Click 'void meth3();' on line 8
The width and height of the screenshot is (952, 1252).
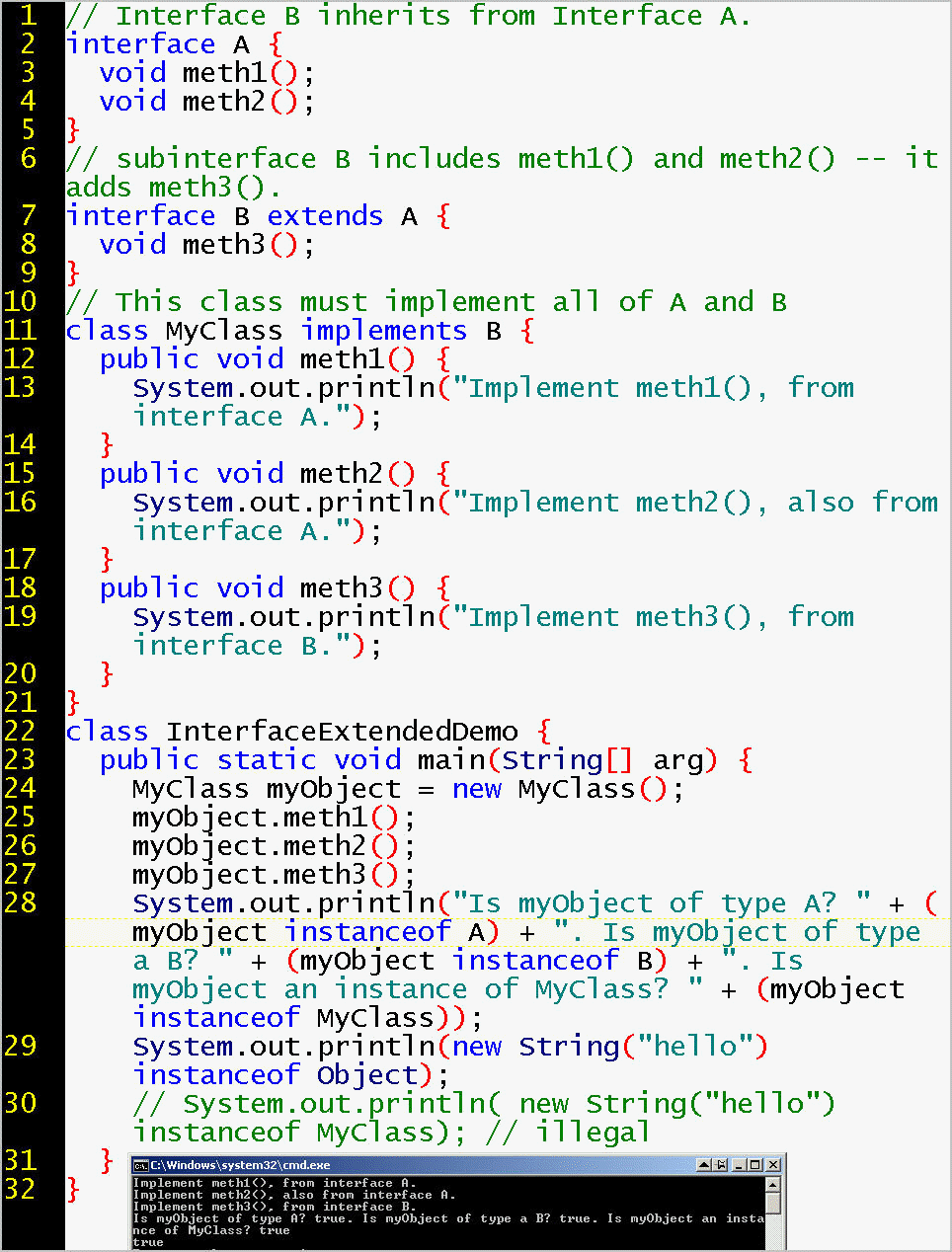tap(207, 245)
